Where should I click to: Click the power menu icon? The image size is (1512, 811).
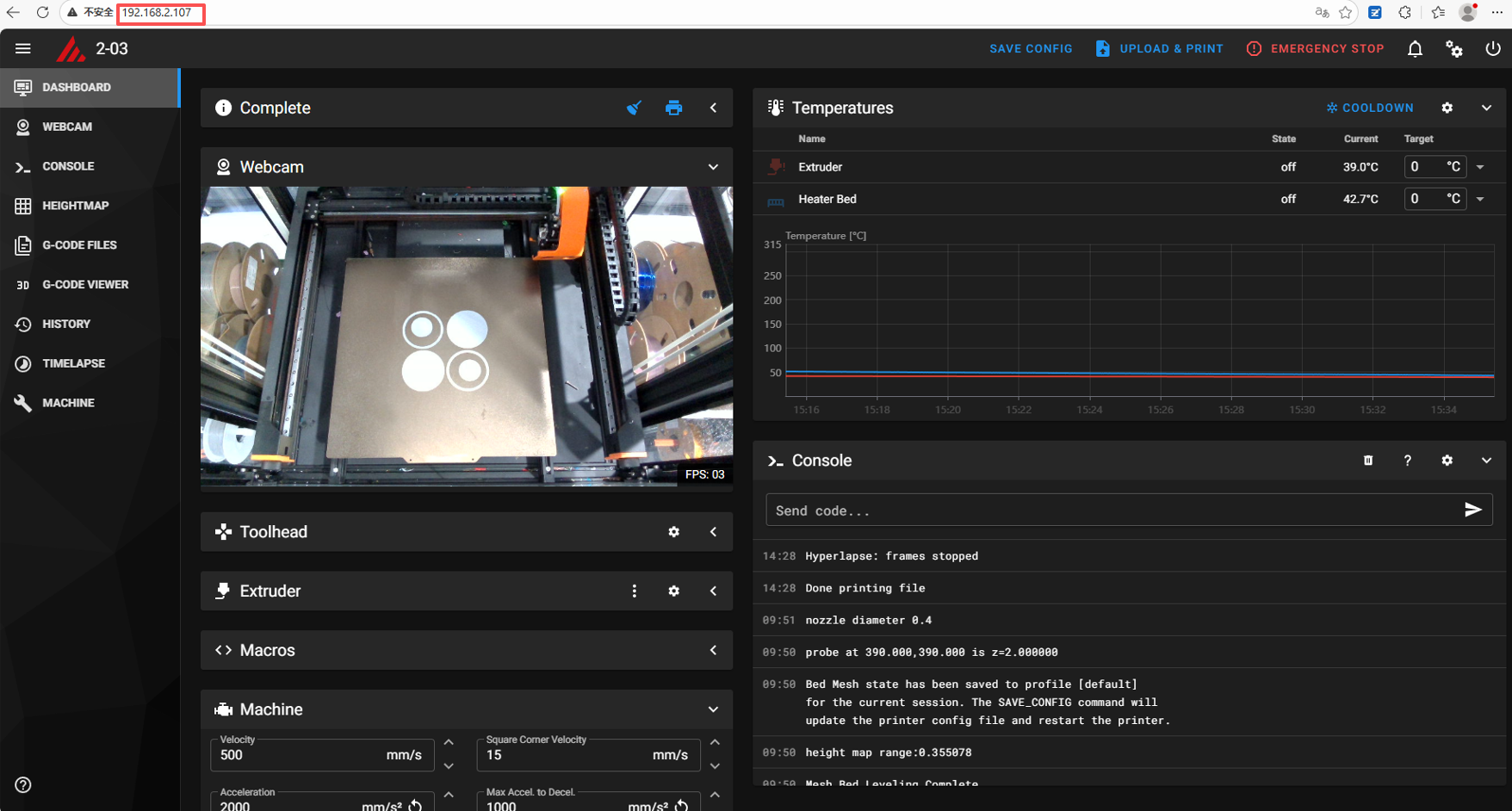pyautogui.click(x=1493, y=49)
